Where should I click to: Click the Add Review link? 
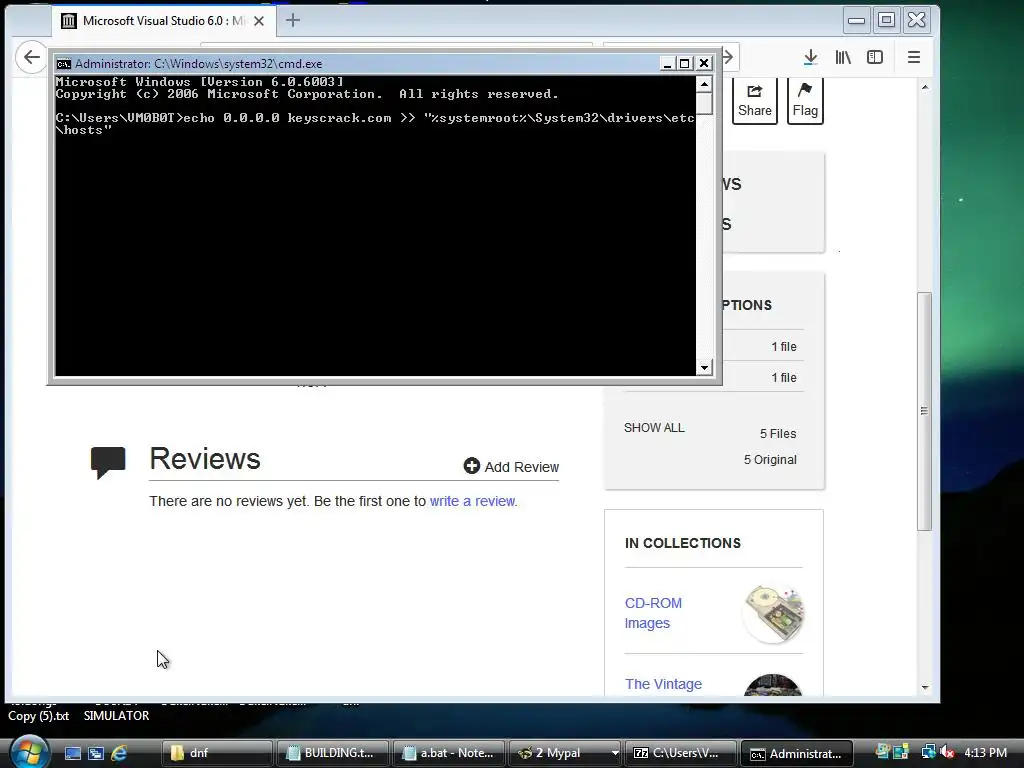[x=511, y=466]
